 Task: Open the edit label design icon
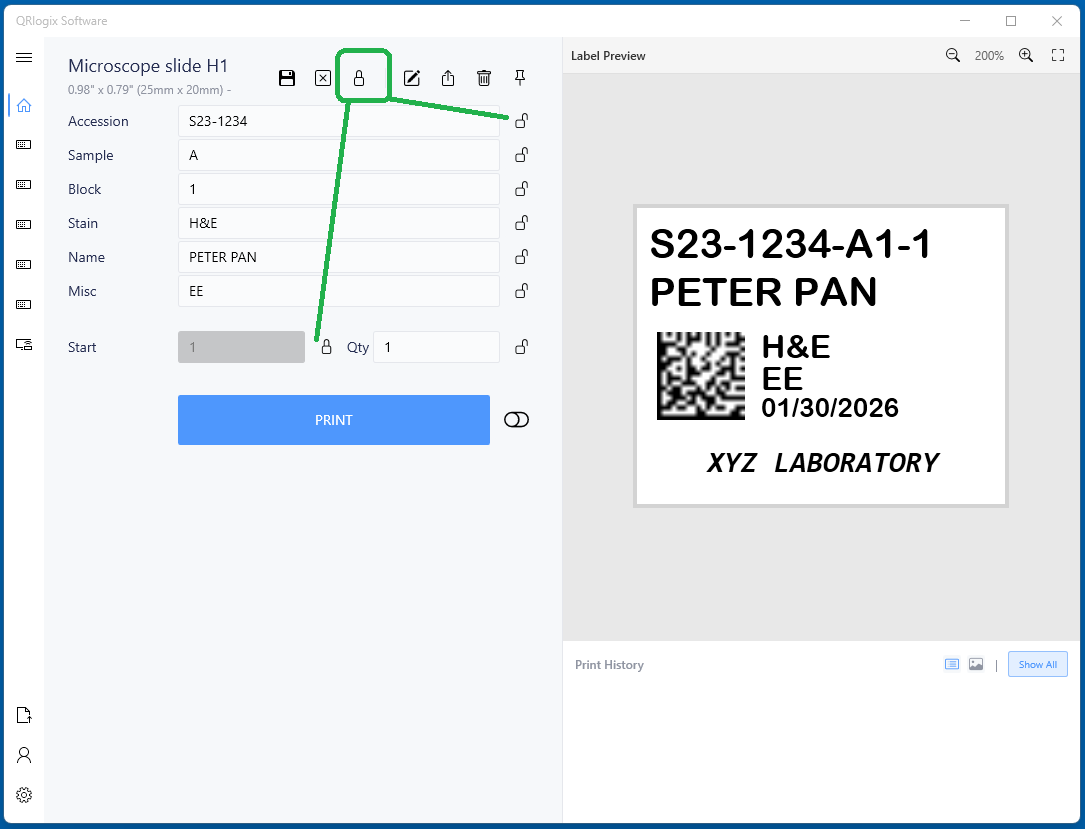click(x=411, y=78)
